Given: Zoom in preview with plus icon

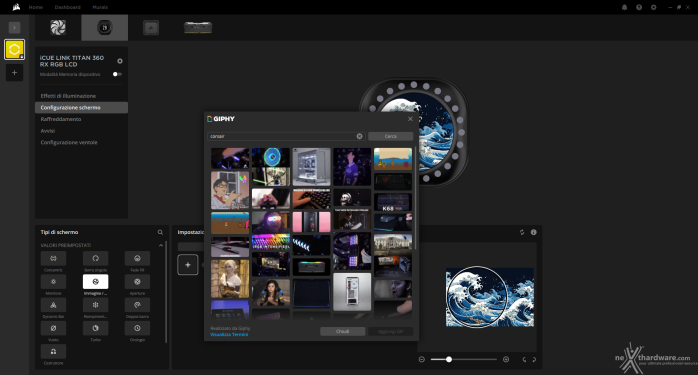Looking at the screenshot, I should pyautogui.click(x=506, y=359).
